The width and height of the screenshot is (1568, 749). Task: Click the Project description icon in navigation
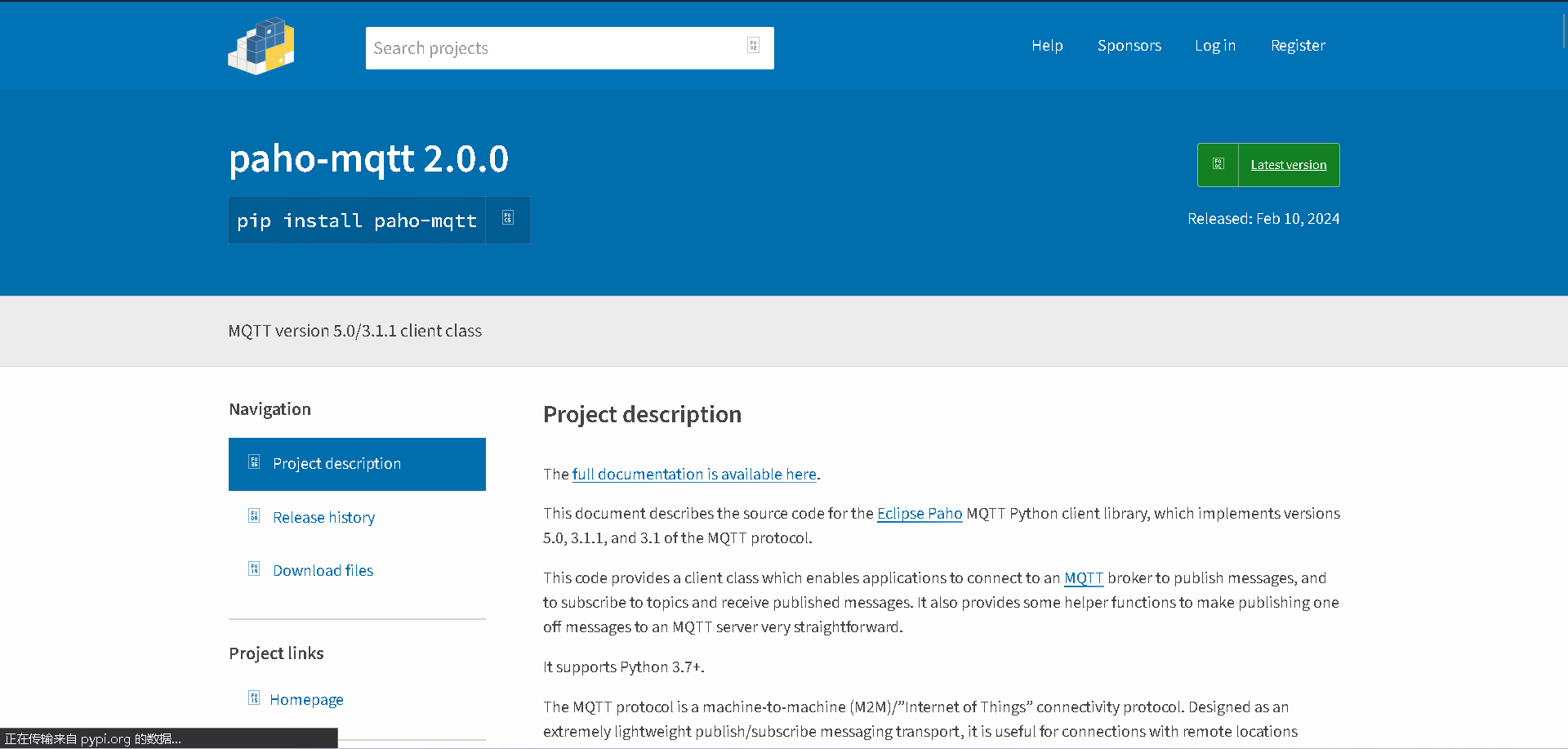click(254, 462)
